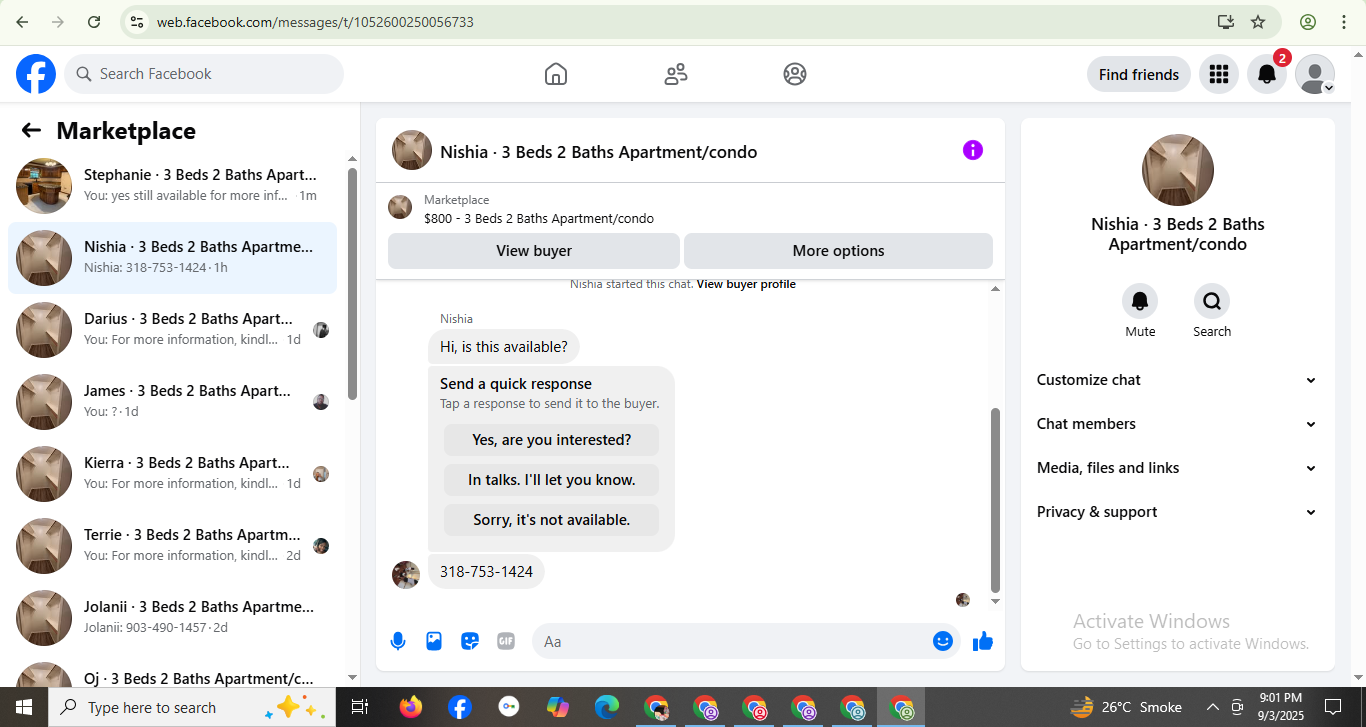The width and height of the screenshot is (1366, 727).
Task: Open Microsoft Edge from the taskbar
Action: (x=607, y=707)
